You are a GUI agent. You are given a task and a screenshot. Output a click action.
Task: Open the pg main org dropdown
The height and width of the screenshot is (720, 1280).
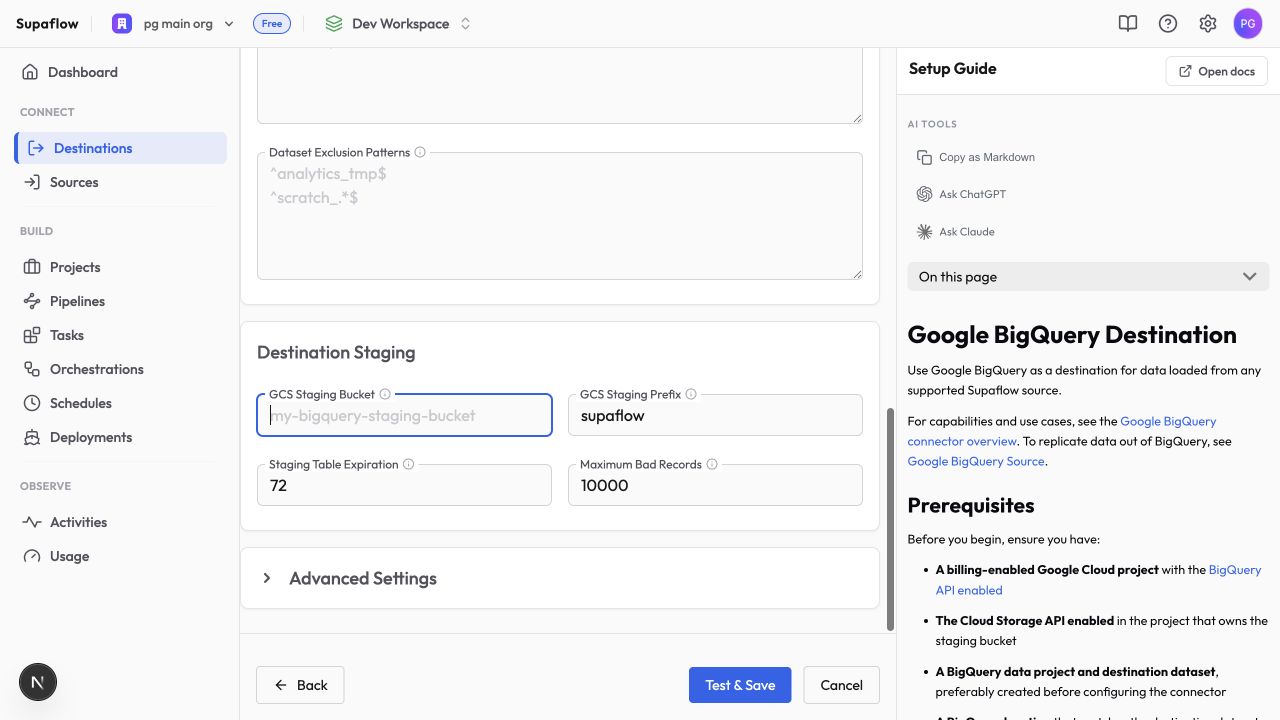tap(173, 23)
